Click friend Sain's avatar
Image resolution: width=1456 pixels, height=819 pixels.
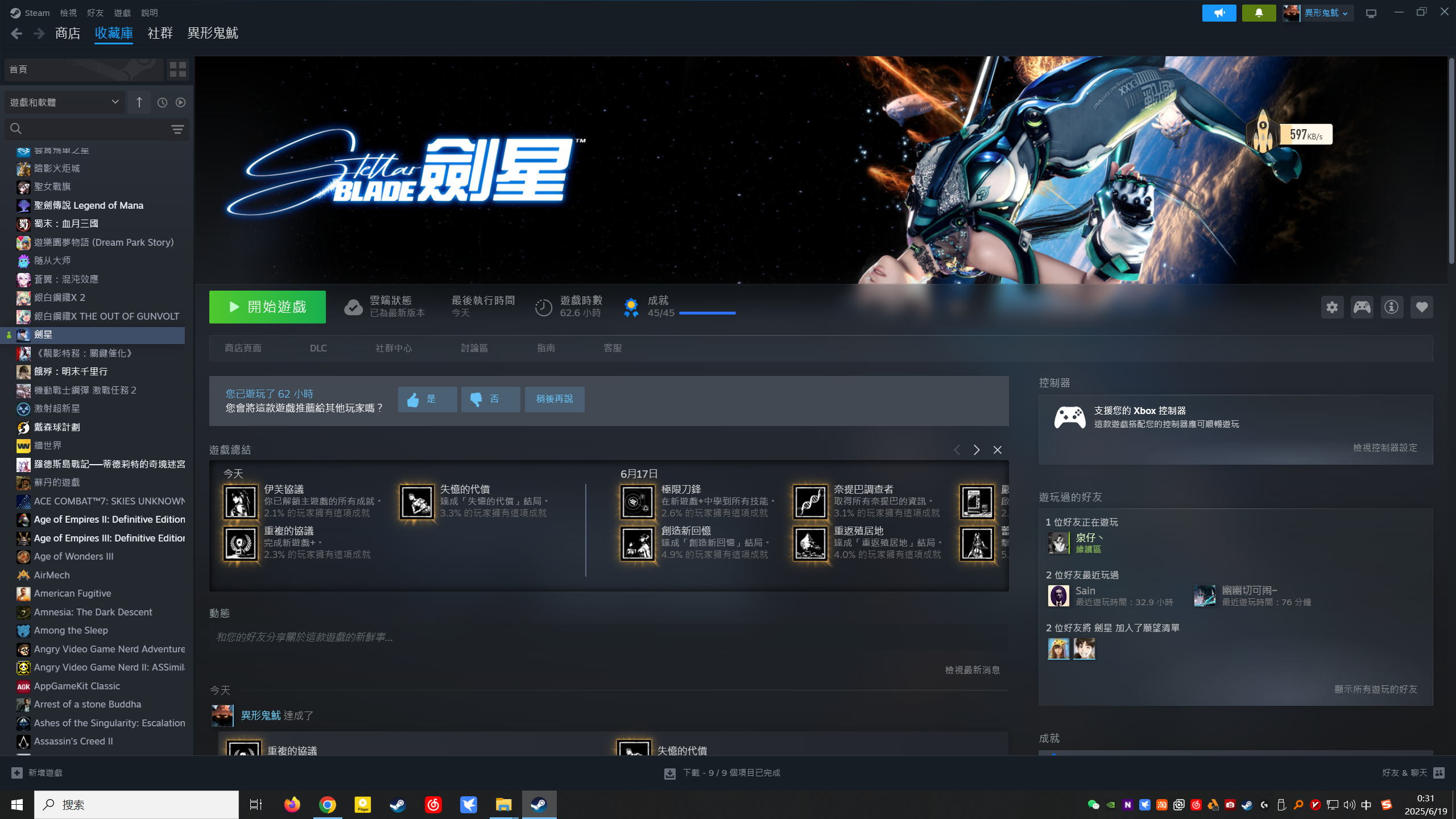tap(1058, 596)
